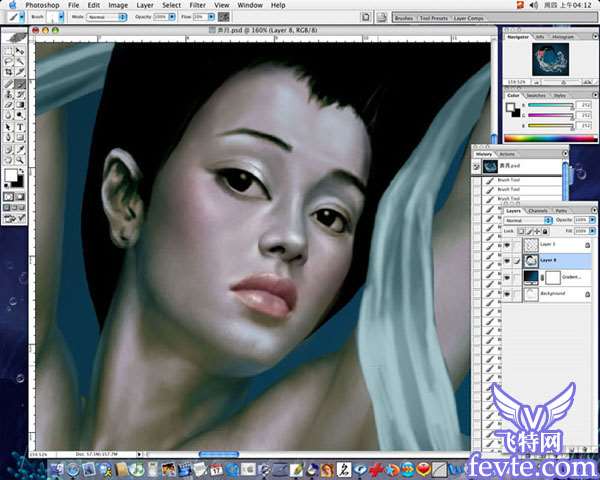This screenshot has height=480, width=600.
Task: Select the Dodge tool
Action: 20,115
